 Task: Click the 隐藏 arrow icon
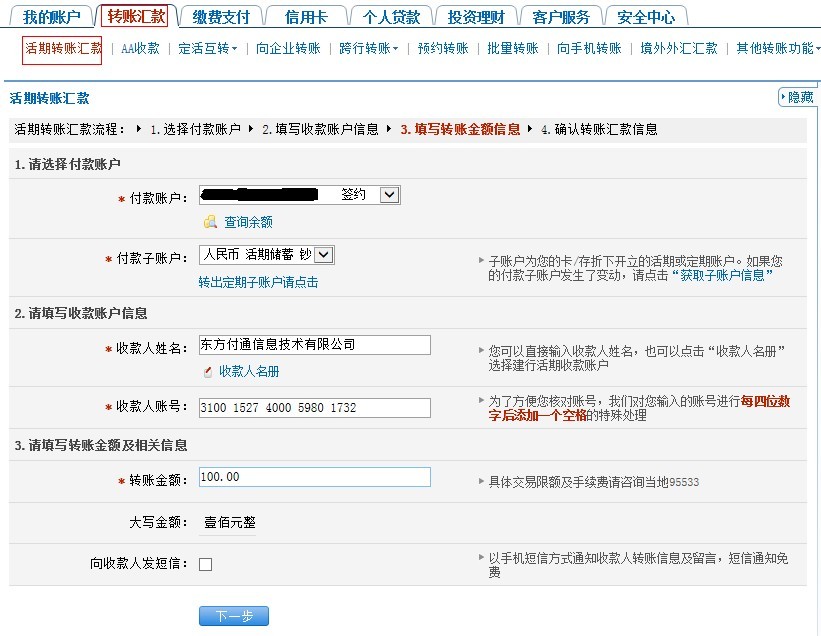pos(784,97)
